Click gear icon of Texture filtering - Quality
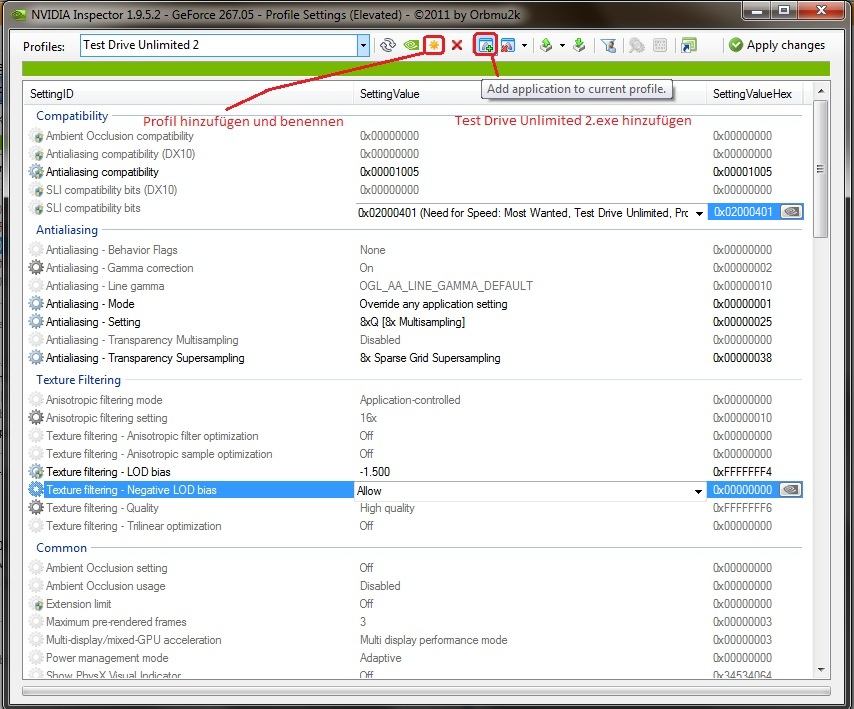Image resolution: width=854 pixels, height=709 pixels. tap(36, 508)
